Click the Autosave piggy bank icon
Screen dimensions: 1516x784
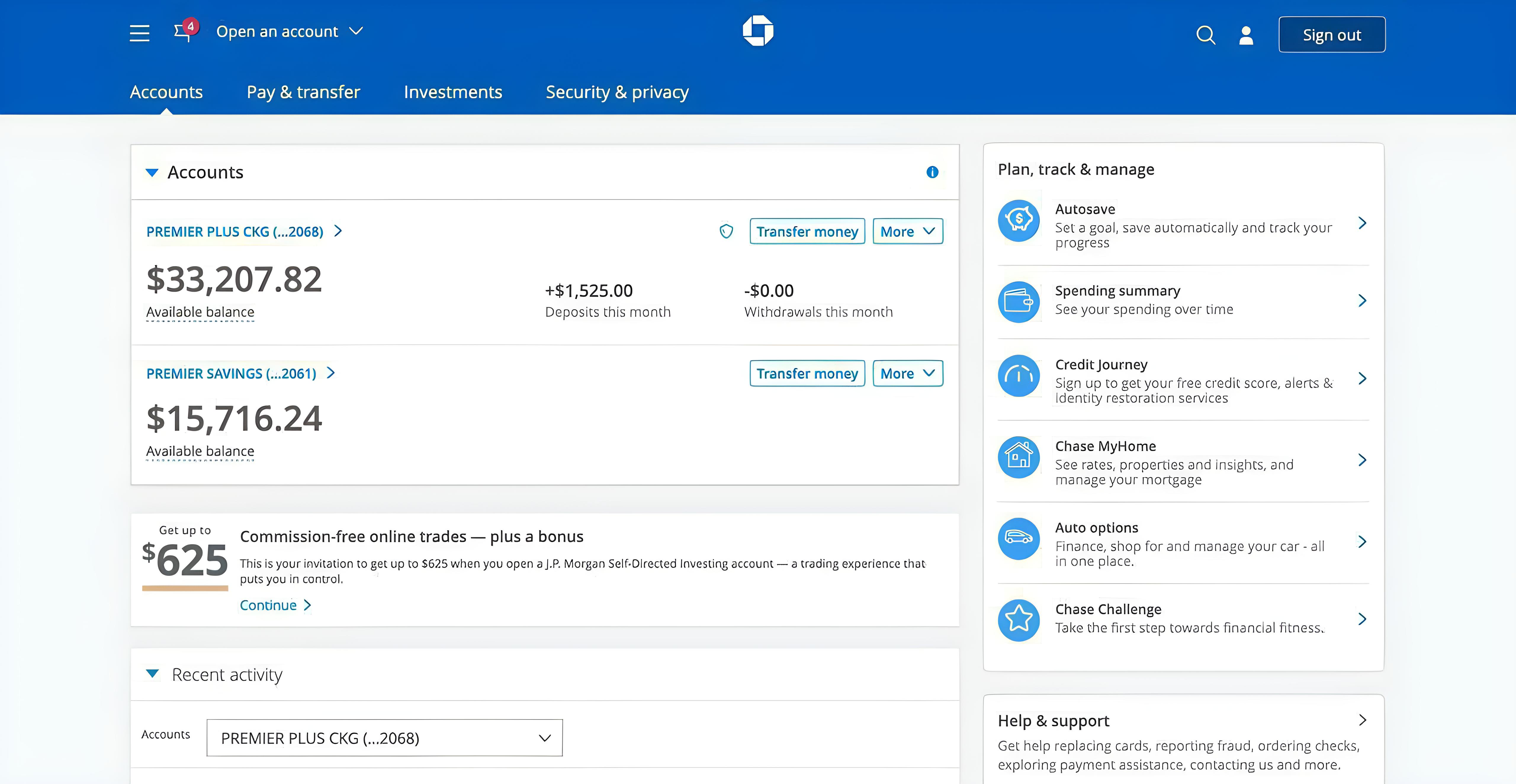click(x=1019, y=221)
